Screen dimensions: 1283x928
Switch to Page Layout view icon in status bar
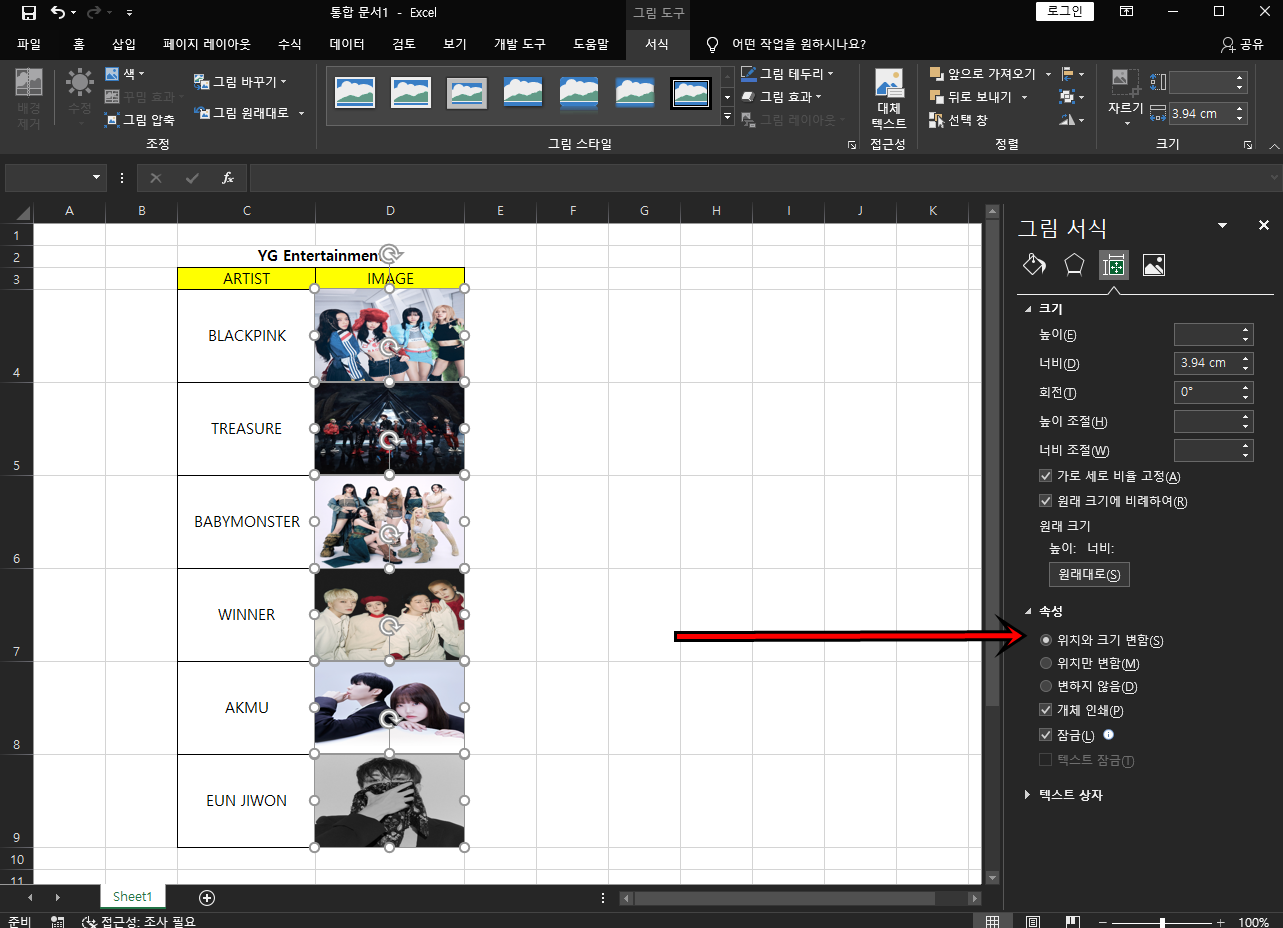pyautogui.click(x=1033, y=921)
